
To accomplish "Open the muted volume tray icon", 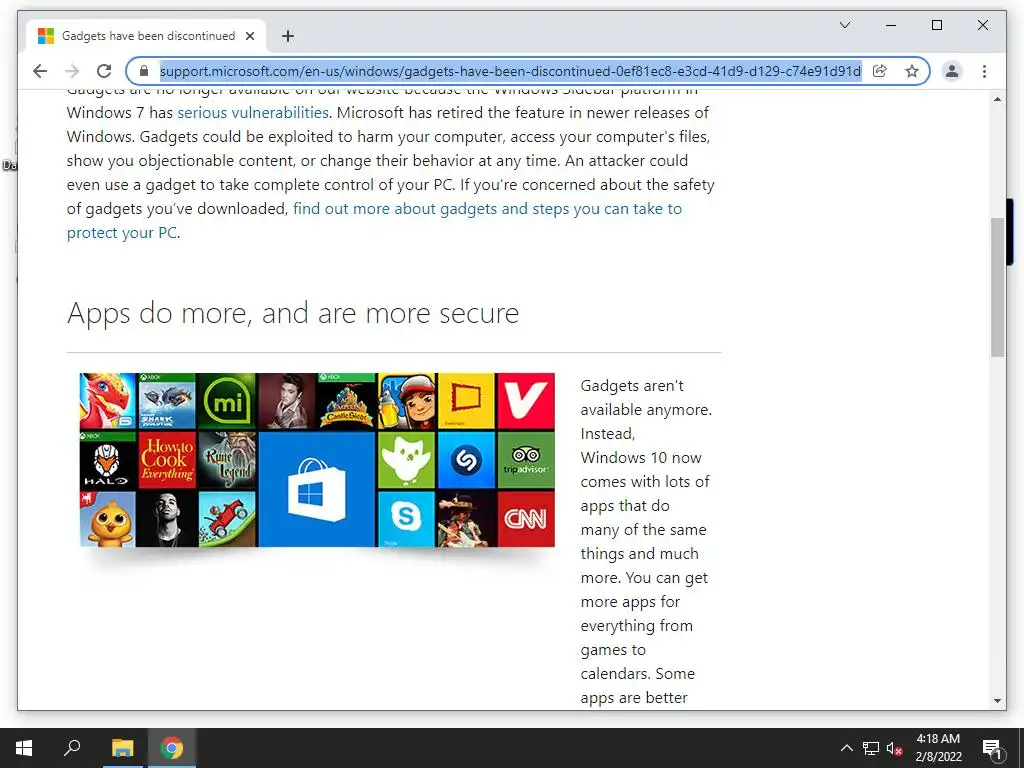I will (894, 748).
